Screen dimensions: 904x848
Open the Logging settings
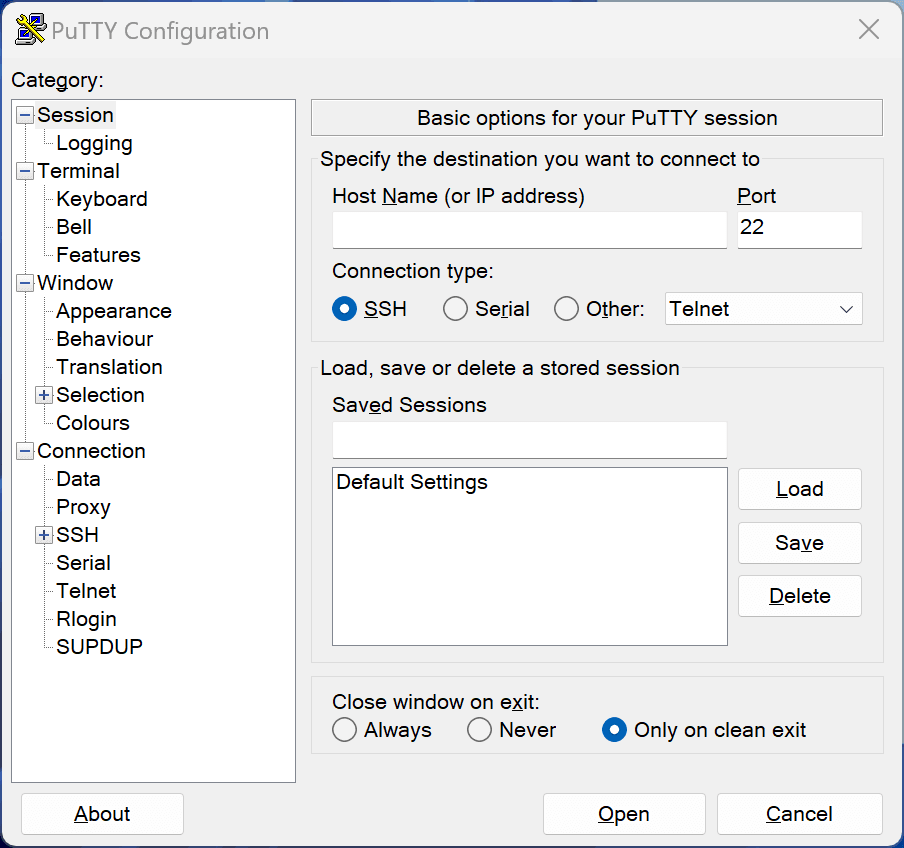94,143
